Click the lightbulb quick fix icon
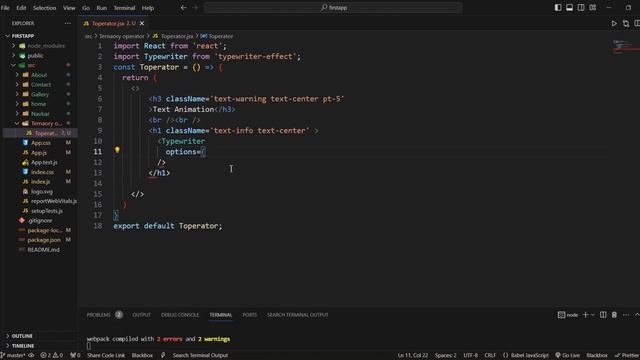Screen dimensions: 640x360 click(x=117, y=150)
